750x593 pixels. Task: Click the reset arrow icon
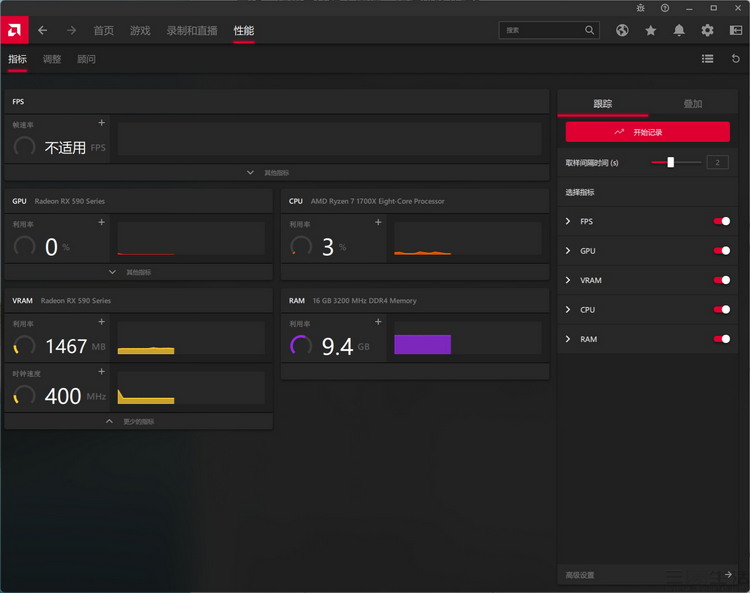coord(736,59)
